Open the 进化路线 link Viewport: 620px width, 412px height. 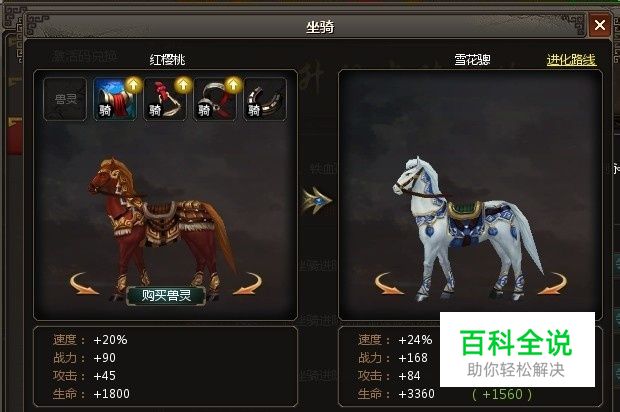click(571, 60)
